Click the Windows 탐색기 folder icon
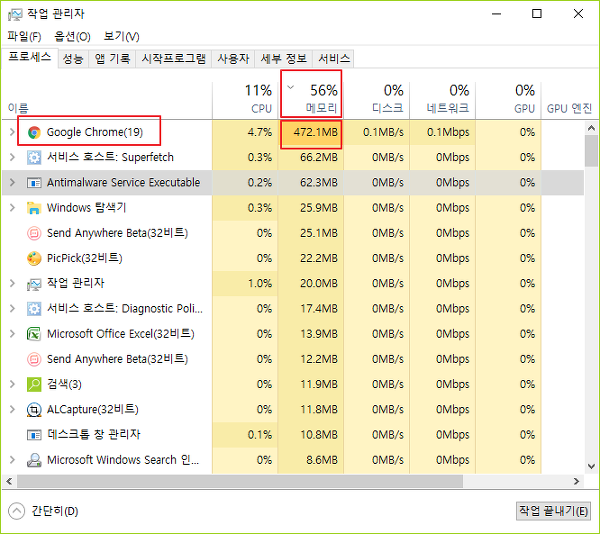Image resolution: width=600 pixels, height=534 pixels. pos(34,208)
